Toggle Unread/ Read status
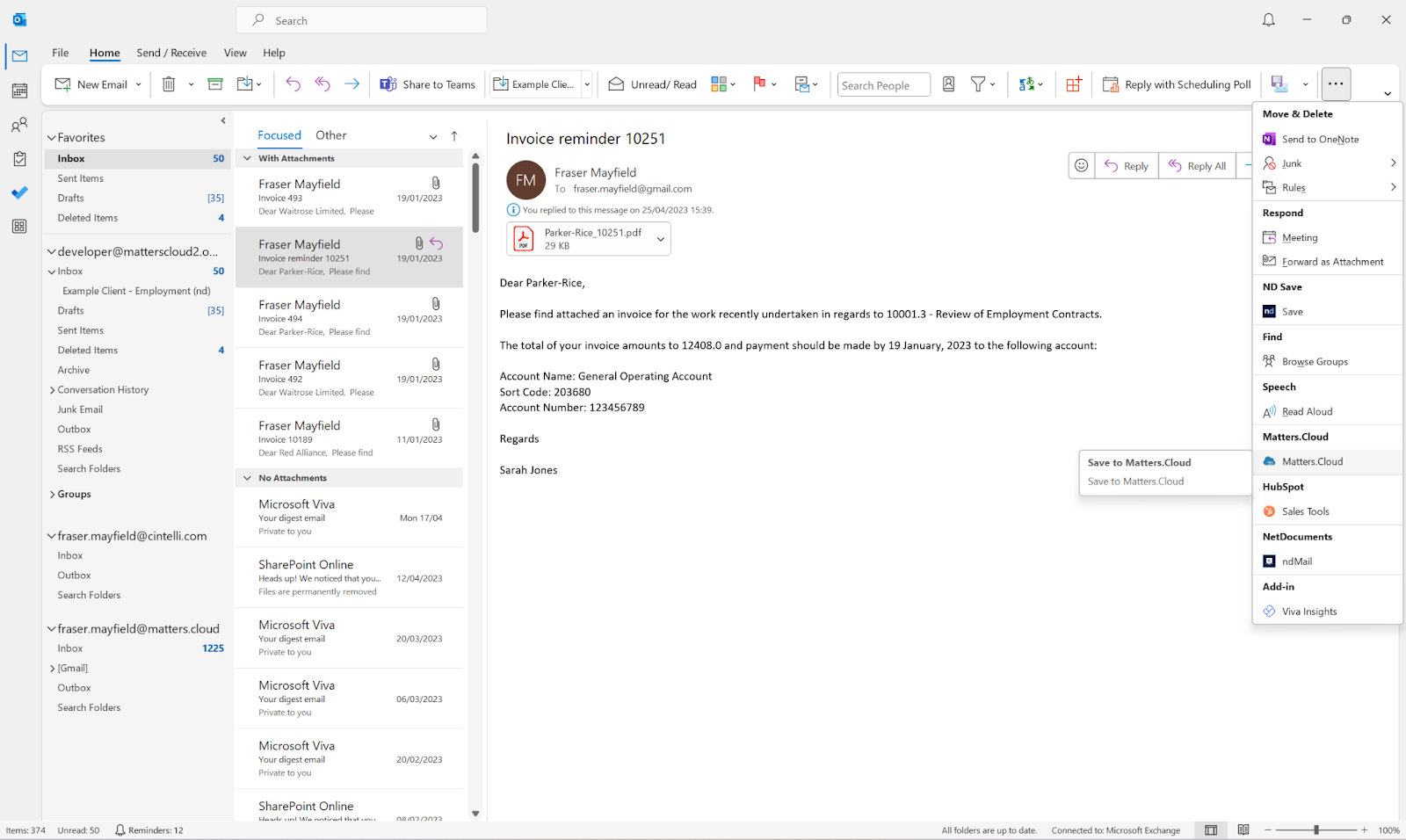Viewport: 1406px width, 840px height. tap(653, 84)
